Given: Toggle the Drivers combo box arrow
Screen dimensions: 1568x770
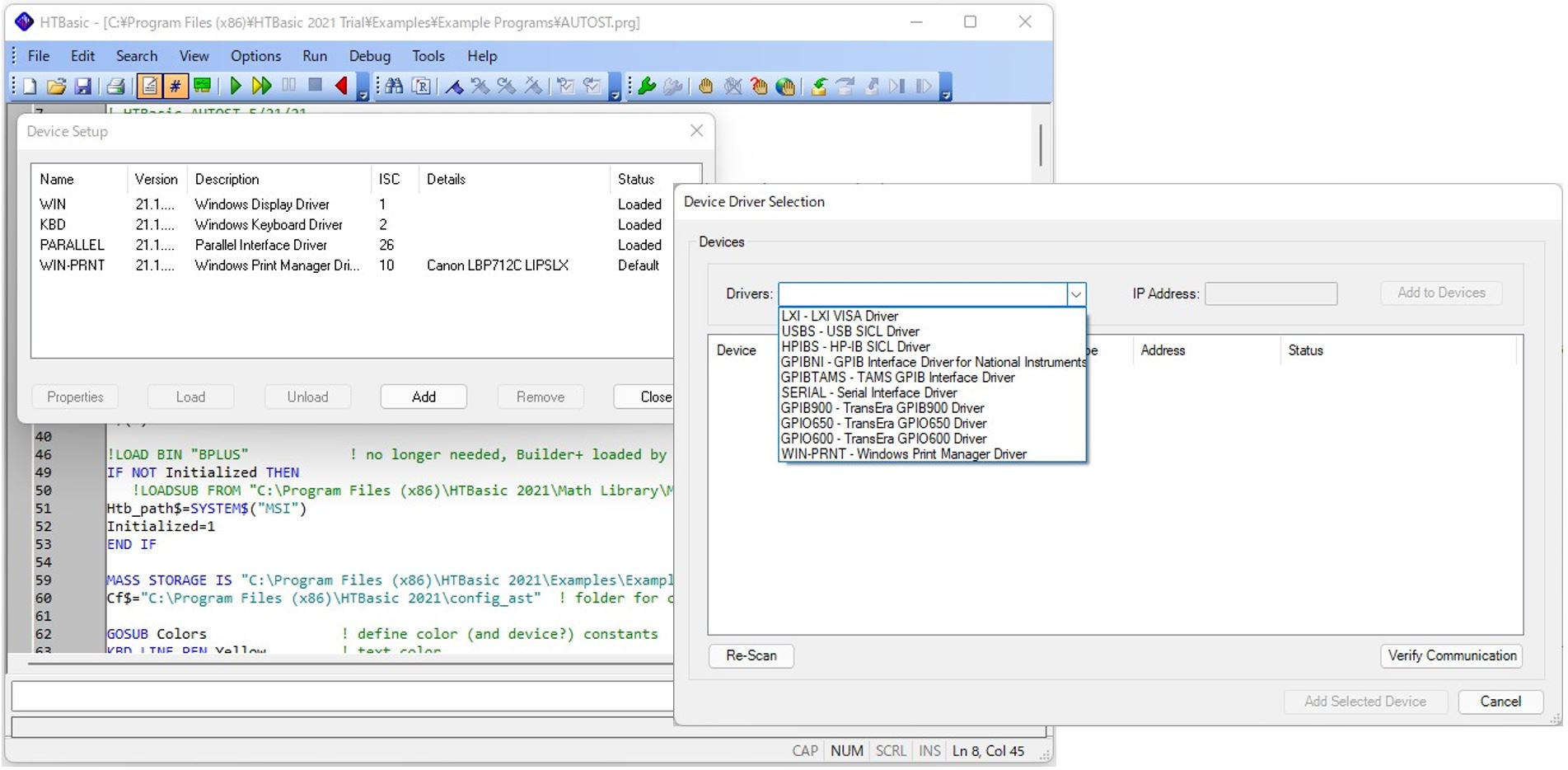Looking at the screenshot, I should click(x=1076, y=293).
